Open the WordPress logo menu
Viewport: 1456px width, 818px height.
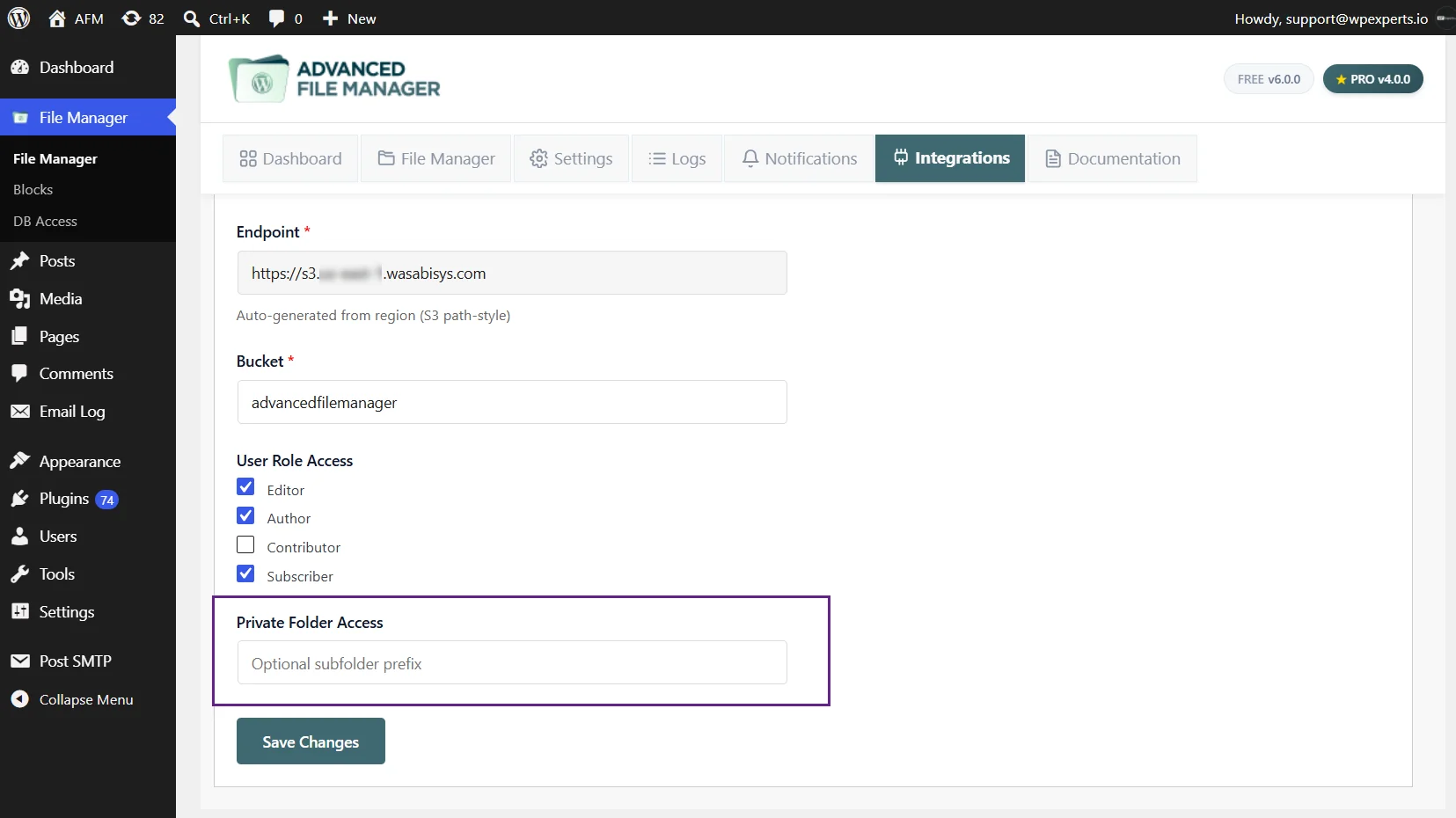18,18
